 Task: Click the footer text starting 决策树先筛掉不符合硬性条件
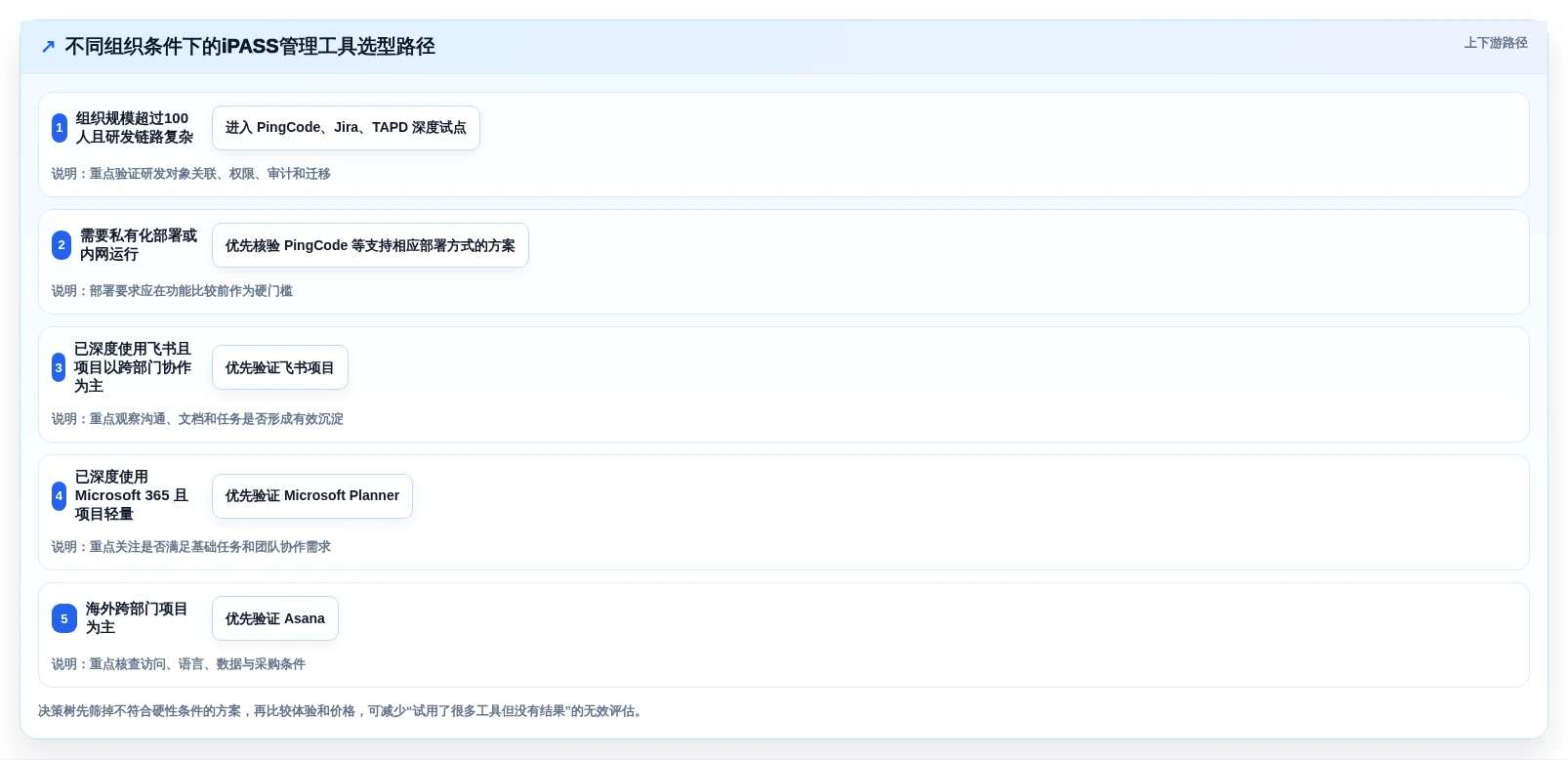[x=343, y=711]
